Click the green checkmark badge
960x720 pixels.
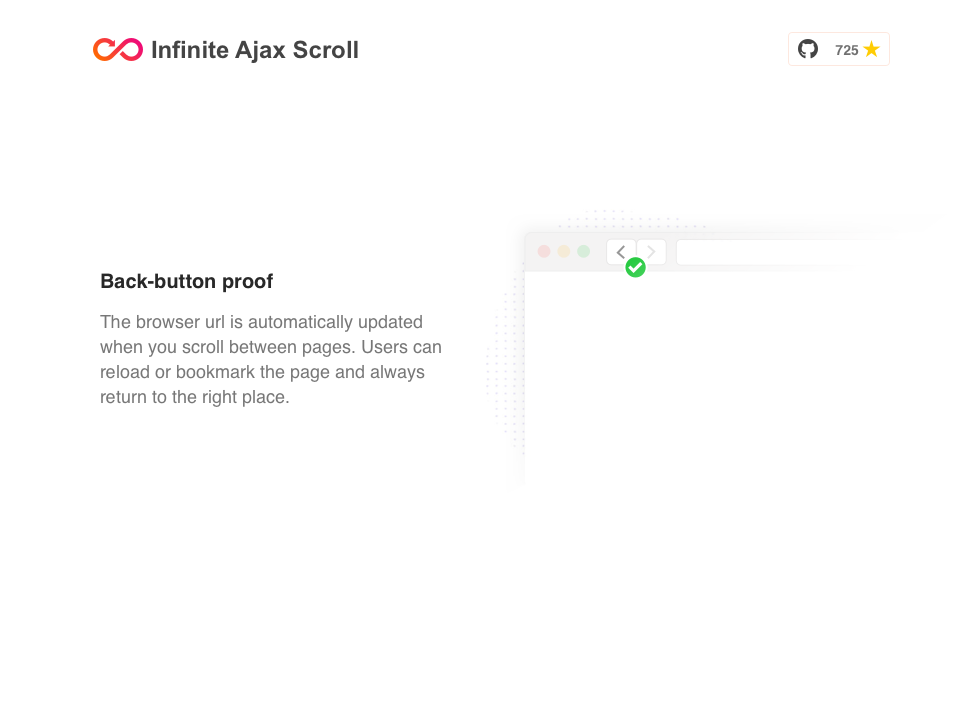pyautogui.click(x=635, y=268)
